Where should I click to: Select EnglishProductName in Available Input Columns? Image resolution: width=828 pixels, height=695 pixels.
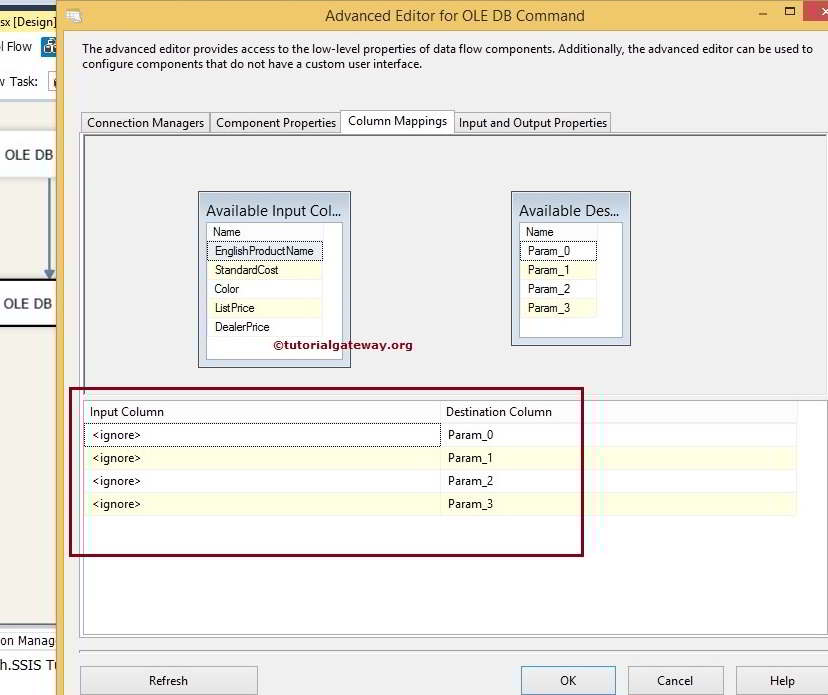click(263, 250)
